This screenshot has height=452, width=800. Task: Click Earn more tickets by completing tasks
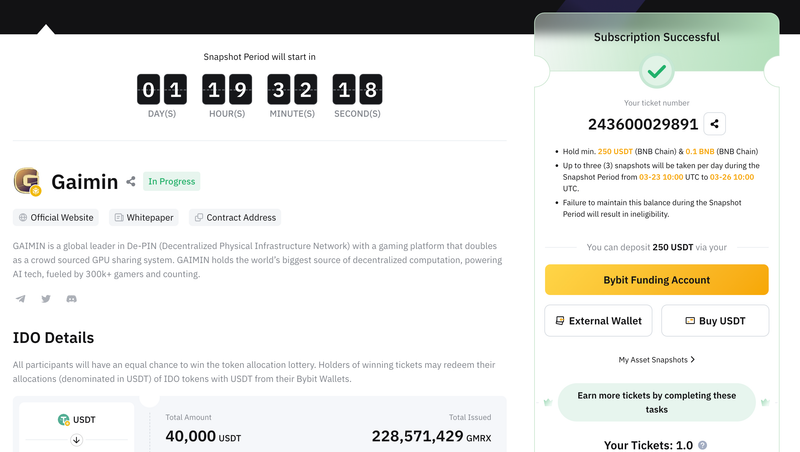[657, 403]
